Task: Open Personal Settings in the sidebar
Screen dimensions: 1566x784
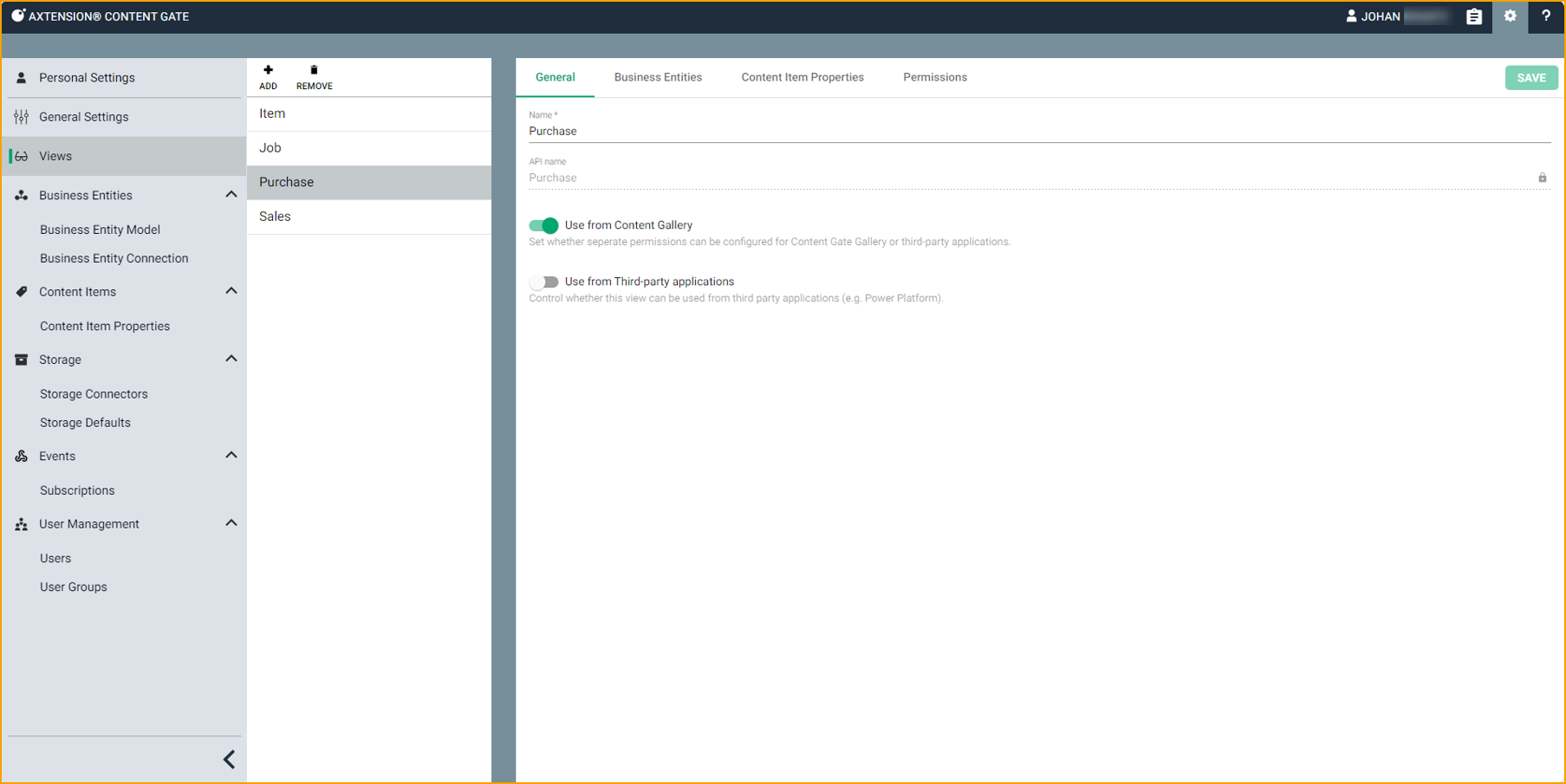Action: pyautogui.click(x=124, y=78)
